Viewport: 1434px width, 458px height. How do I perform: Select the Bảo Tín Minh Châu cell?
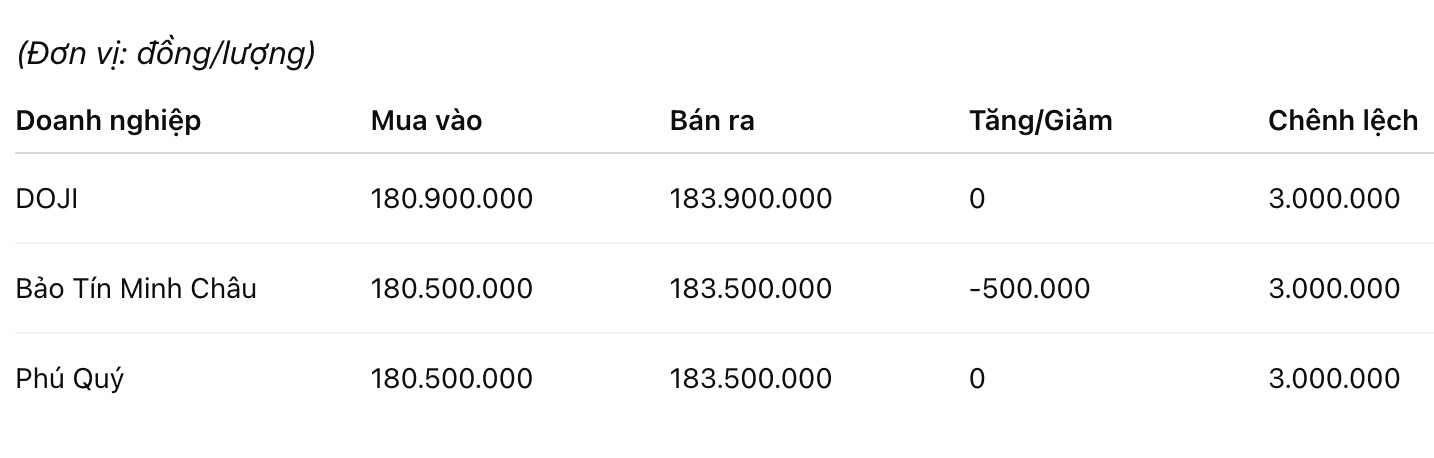coord(136,289)
